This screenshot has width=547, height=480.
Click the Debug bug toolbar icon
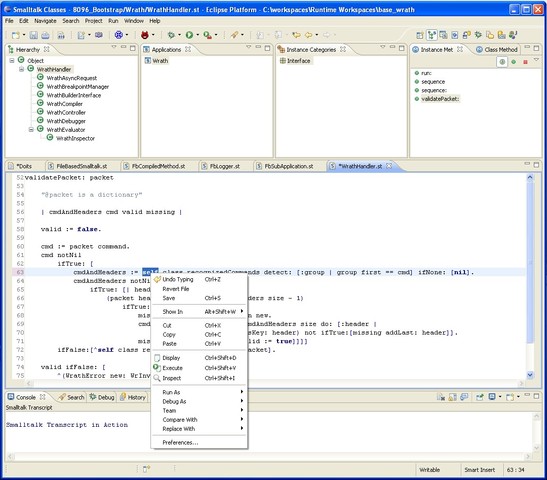171,35
